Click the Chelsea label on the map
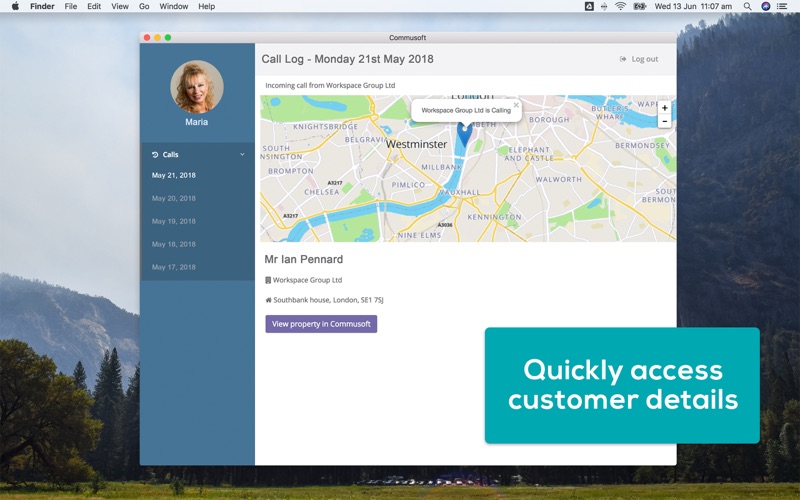 tap(321, 192)
